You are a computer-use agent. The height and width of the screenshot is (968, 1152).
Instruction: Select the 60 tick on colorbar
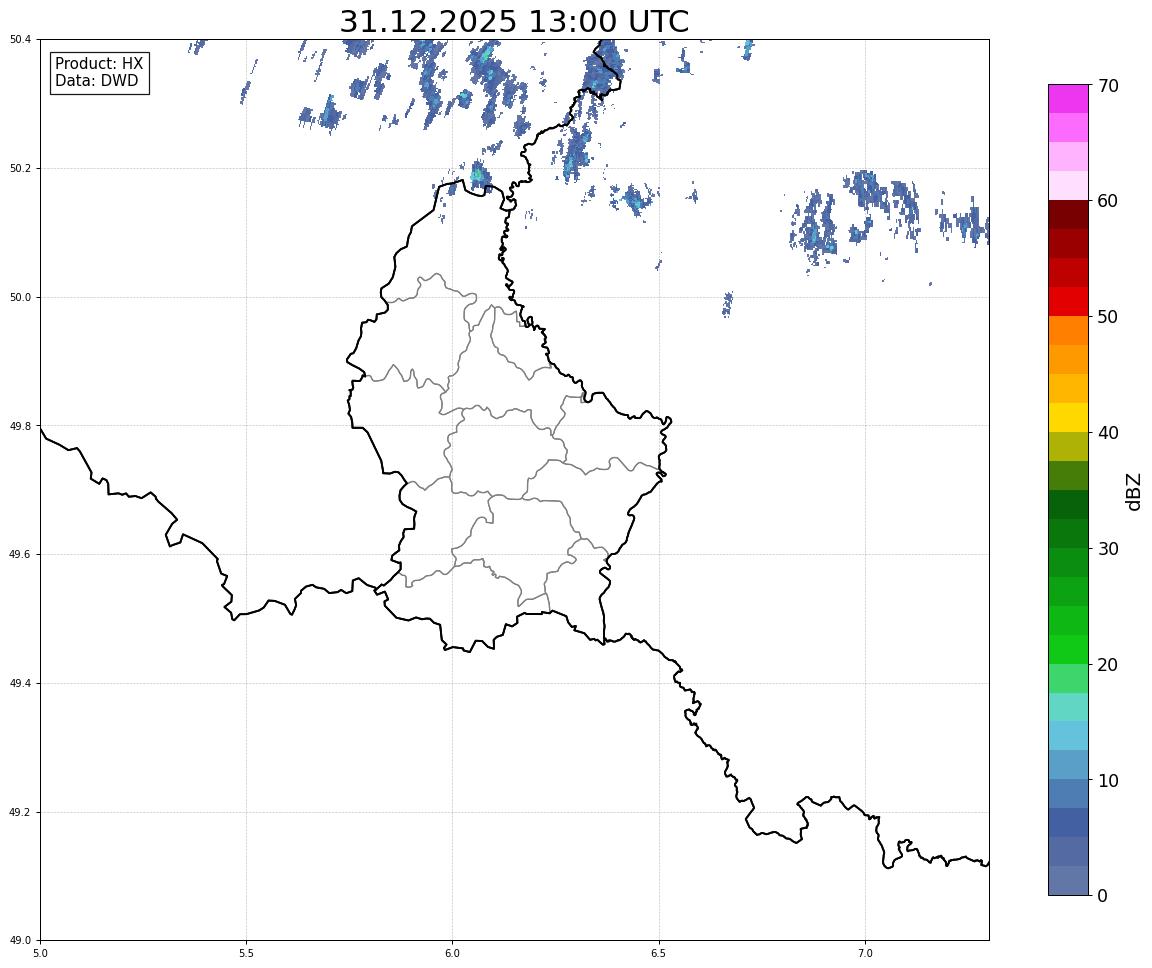click(x=1108, y=201)
